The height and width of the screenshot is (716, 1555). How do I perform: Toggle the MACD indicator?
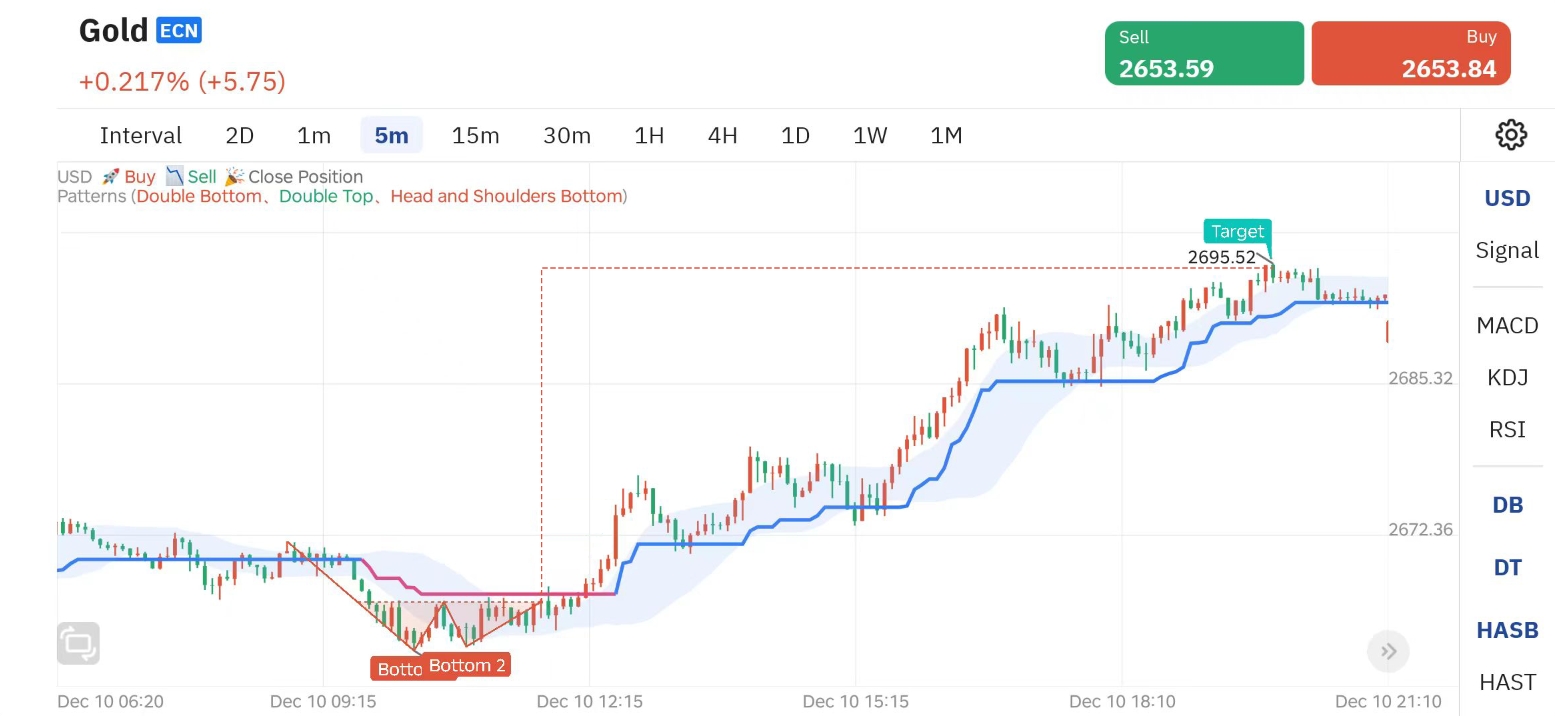(x=1507, y=325)
